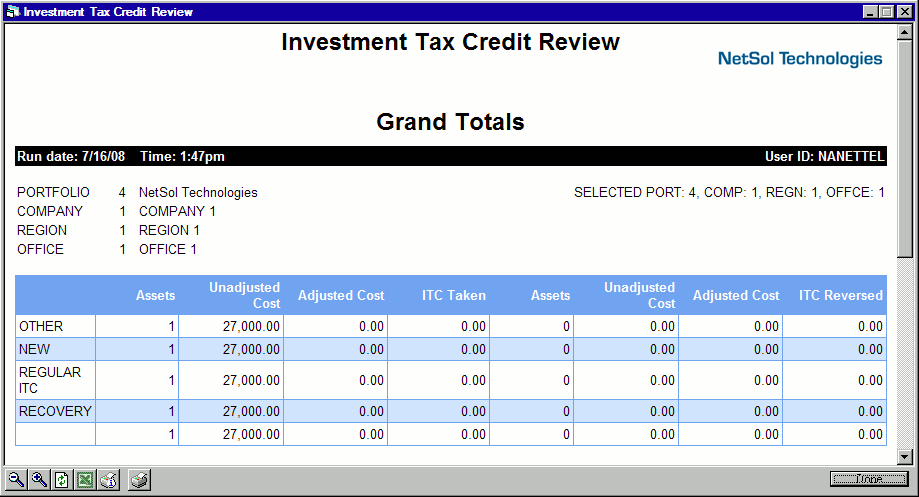Image resolution: width=919 pixels, height=497 pixels.
Task: Close the Investment Tax Credit Review window
Action: pos(905,12)
